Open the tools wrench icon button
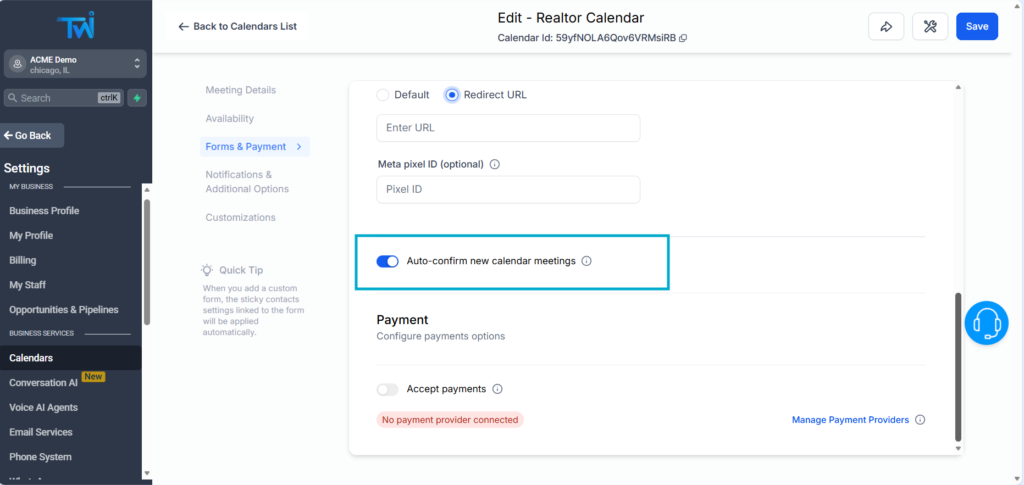 [930, 26]
